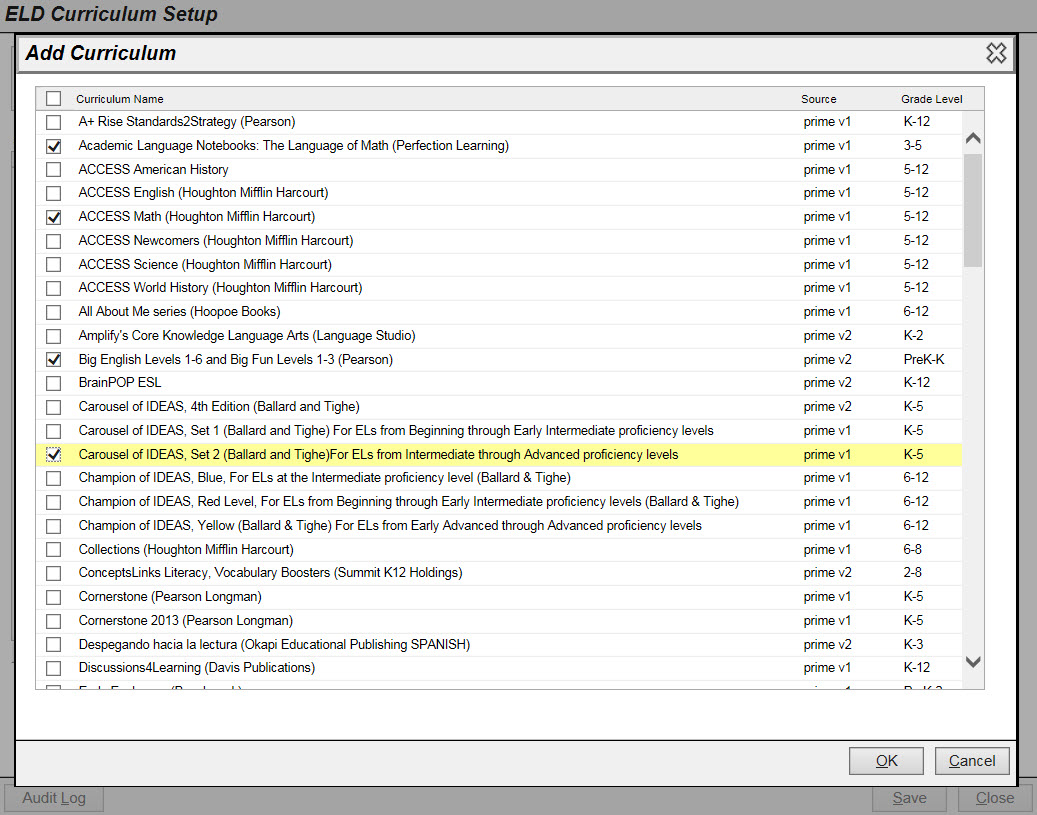The height and width of the screenshot is (815, 1037).
Task: Click Close button in ELD Curriculum Setup window
Action: click(x=995, y=798)
